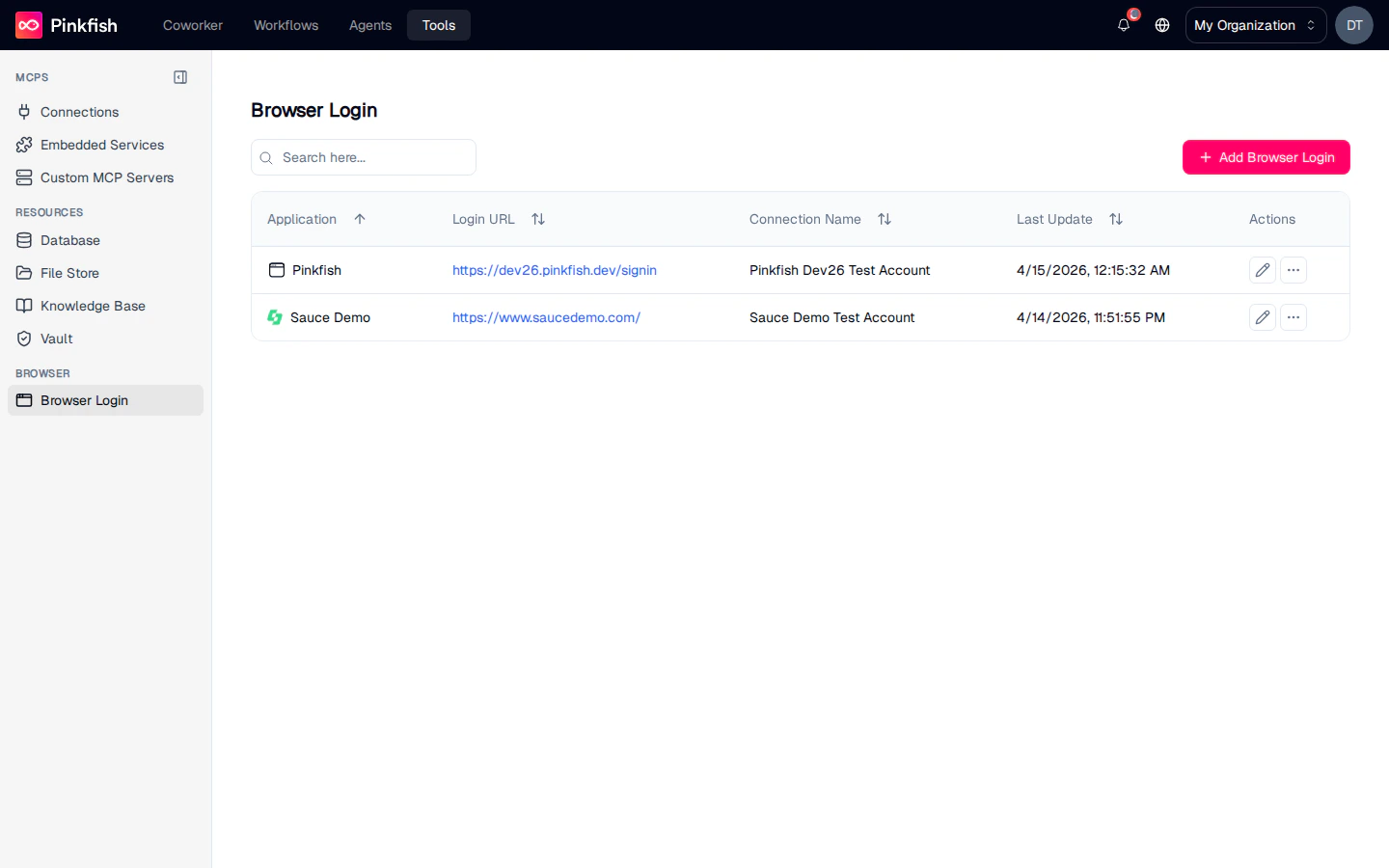1389x868 pixels.
Task: Toggle sorting on the Login URL column
Action: point(538,219)
